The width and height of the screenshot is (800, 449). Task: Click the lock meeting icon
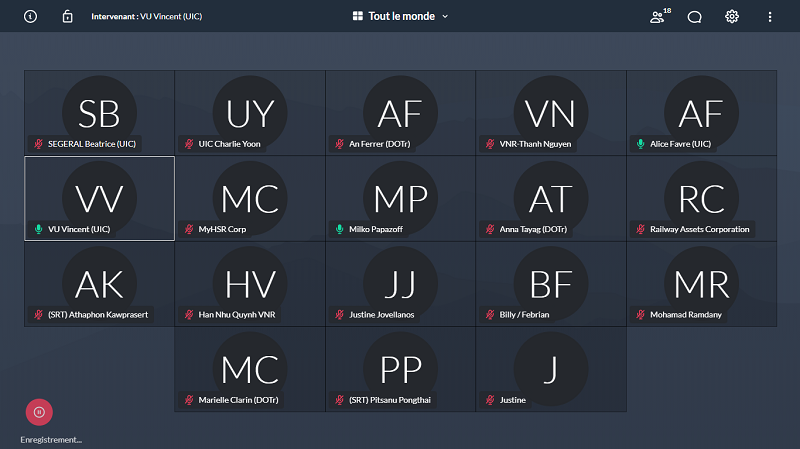pyautogui.click(x=67, y=16)
